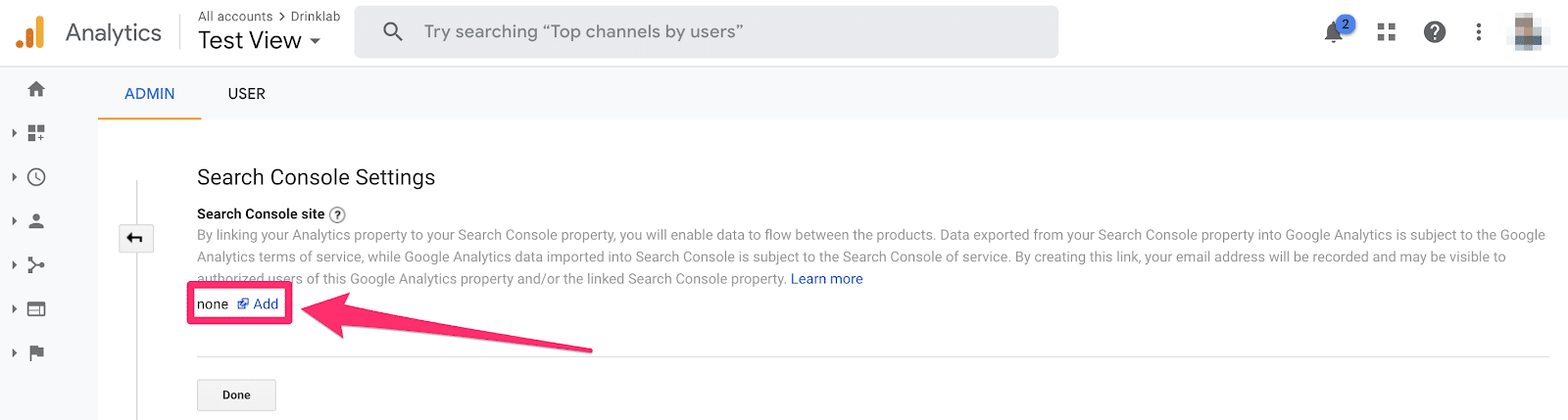Open the Acquisition branching icon
This screenshot has width=1568, height=420.
click(36, 265)
